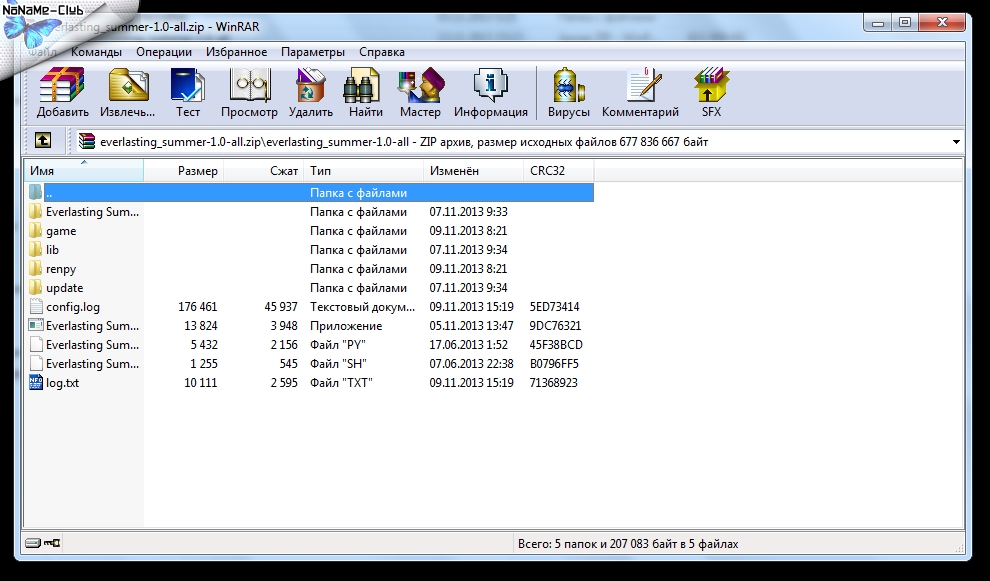
Task: Select the renpy folder name
Action: (61, 269)
